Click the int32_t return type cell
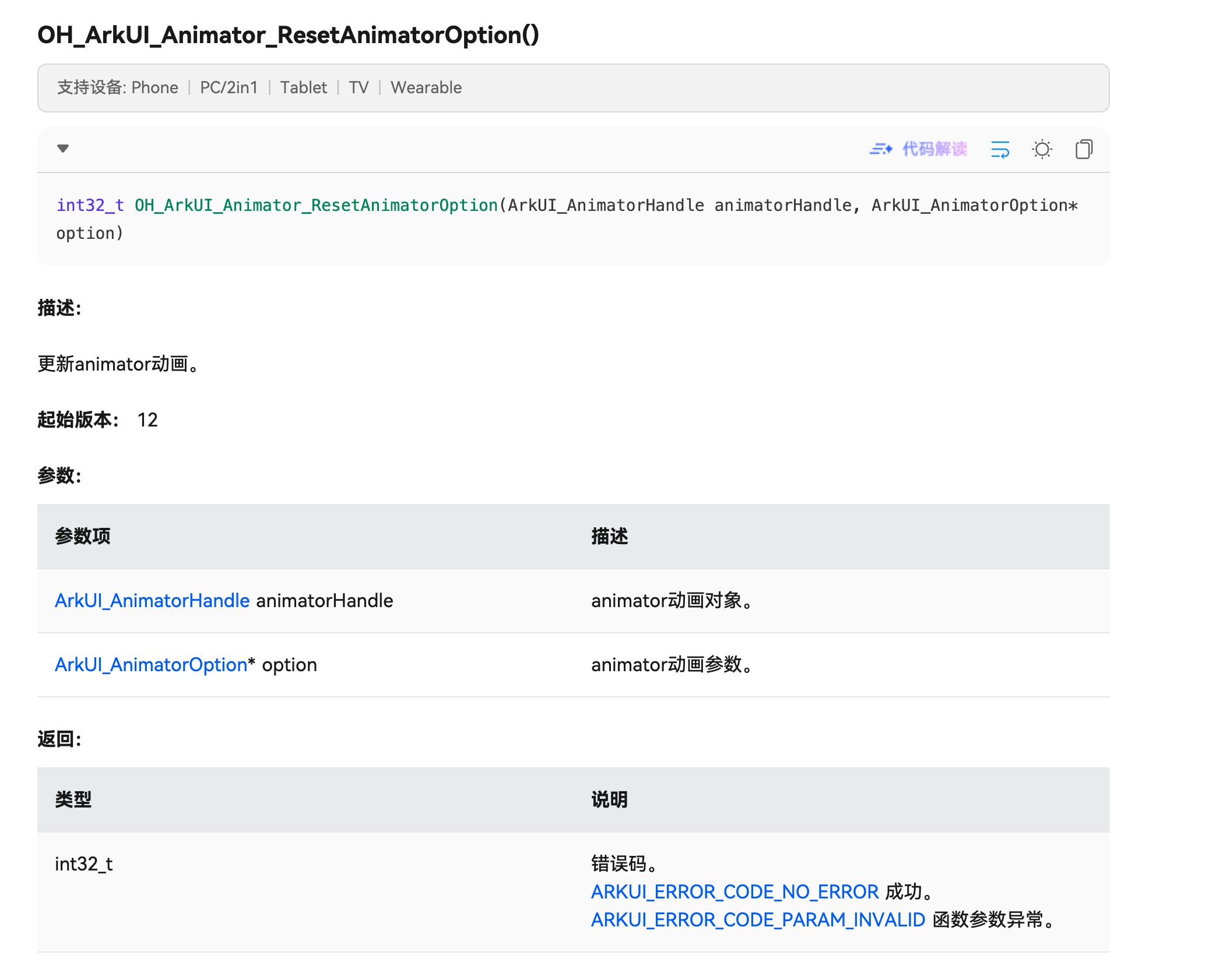The image size is (1216, 980). (x=84, y=864)
